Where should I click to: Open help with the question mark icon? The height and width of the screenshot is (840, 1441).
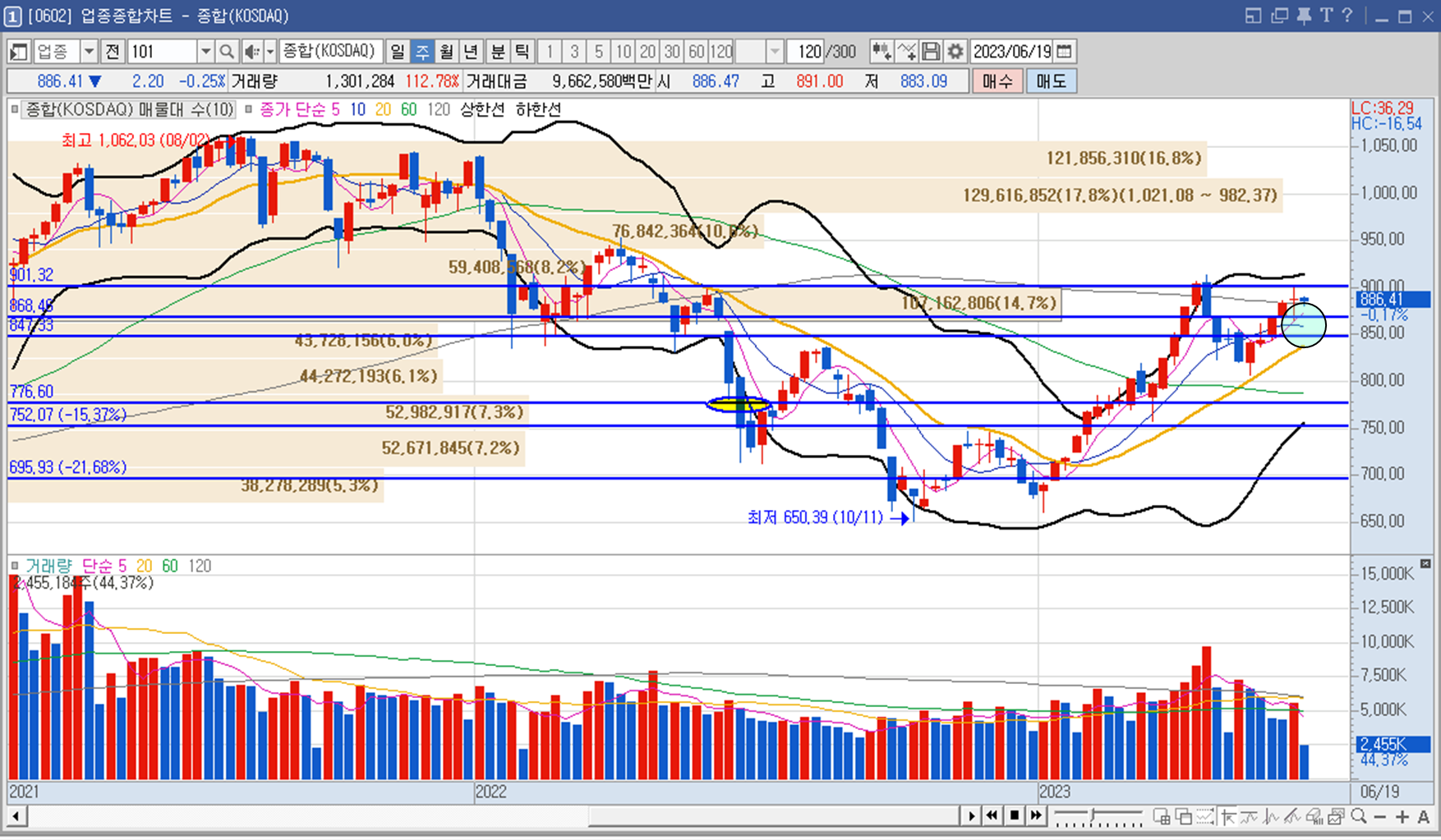tap(1347, 16)
